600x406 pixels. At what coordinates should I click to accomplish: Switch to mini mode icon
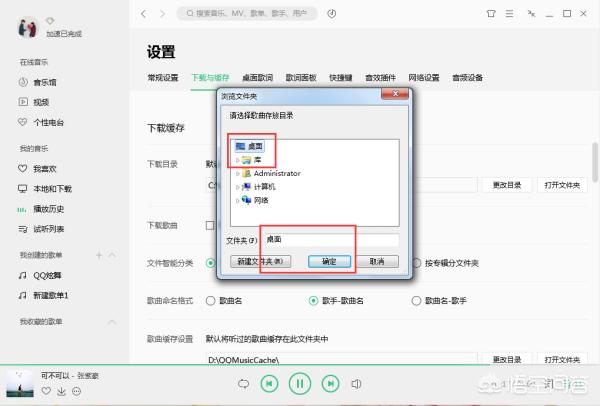(x=531, y=14)
